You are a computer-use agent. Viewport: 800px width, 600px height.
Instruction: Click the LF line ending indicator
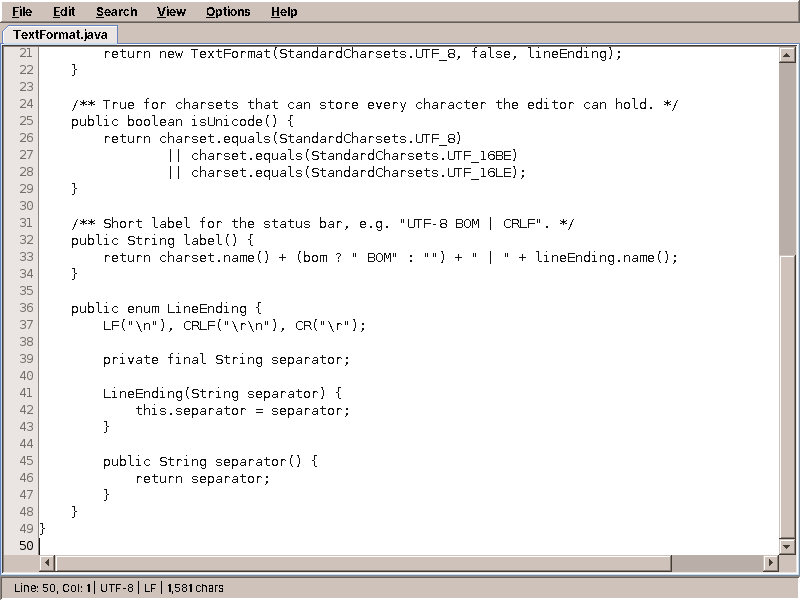pyautogui.click(x=150, y=588)
